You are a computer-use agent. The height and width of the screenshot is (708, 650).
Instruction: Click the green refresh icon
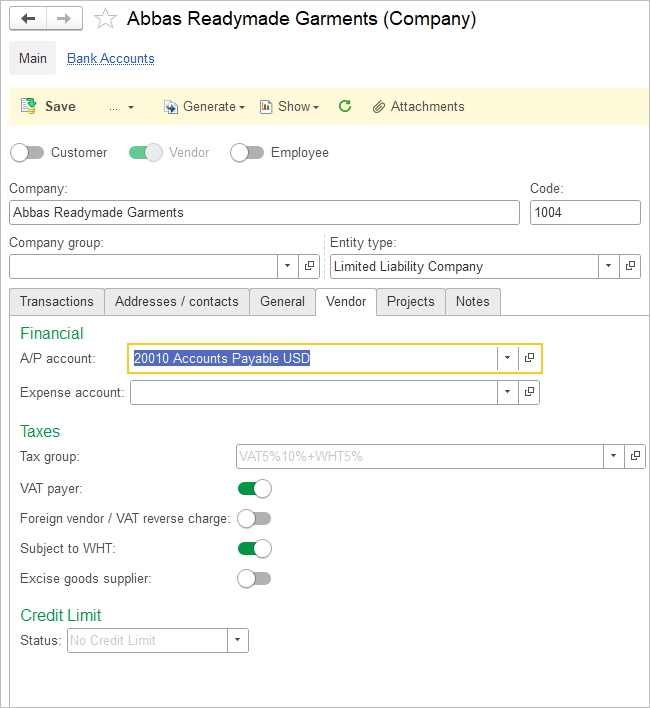pyautogui.click(x=345, y=106)
